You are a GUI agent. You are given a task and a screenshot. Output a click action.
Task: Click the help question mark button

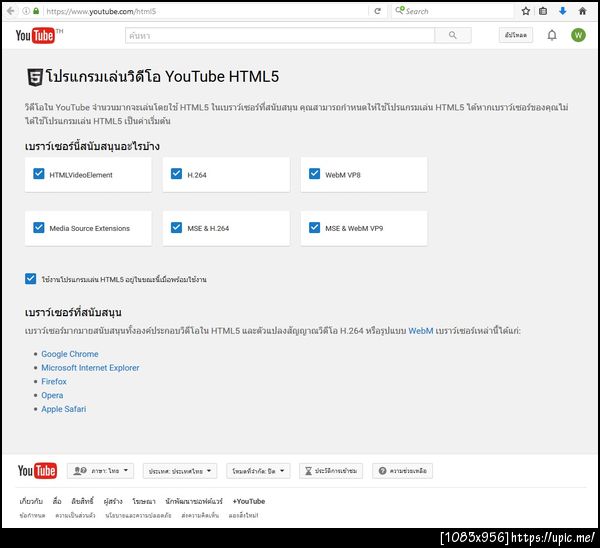(403, 471)
